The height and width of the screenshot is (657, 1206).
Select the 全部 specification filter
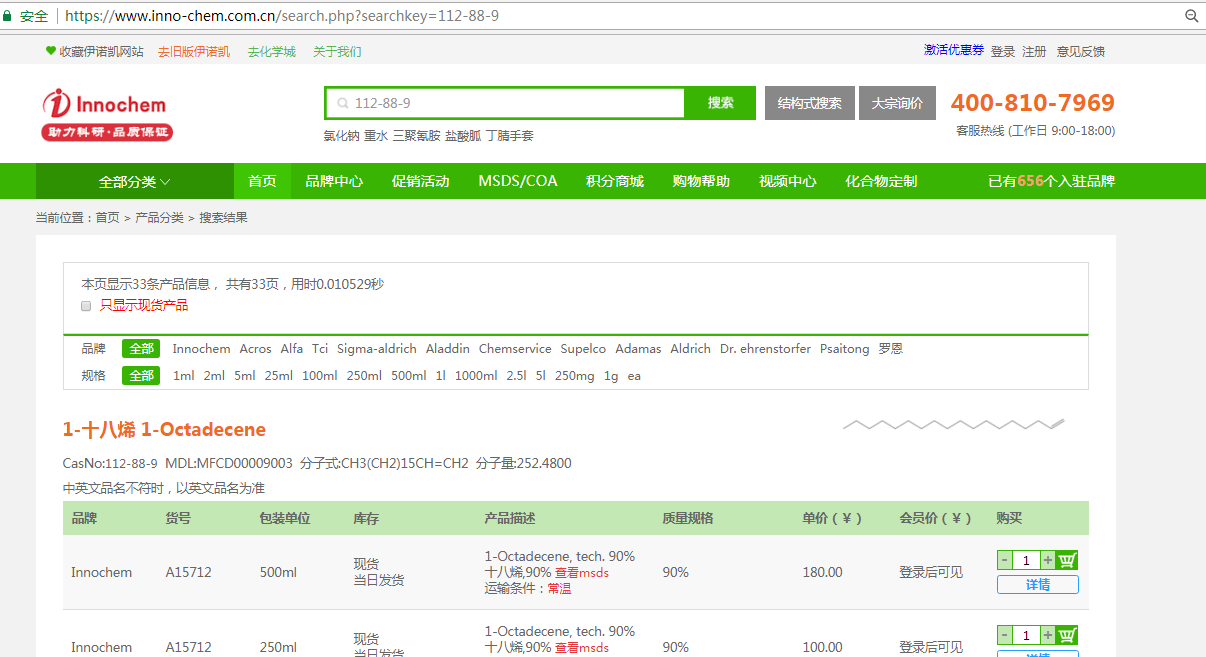pos(141,376)
